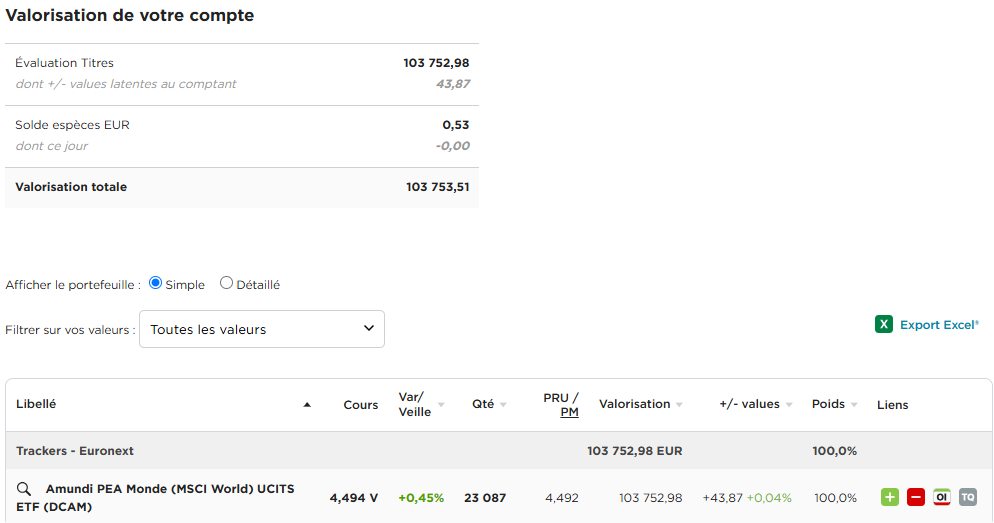Screen dimensions: 994x523
Task: Select the Détaillé portfolio view radio
Action: 226,283
